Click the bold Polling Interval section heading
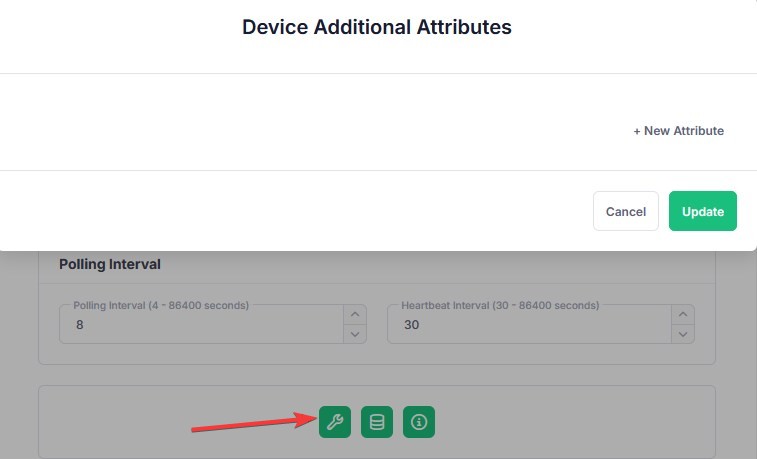This screenshot has width=757, height=459. pyautogui.click(x=110, y=265)
